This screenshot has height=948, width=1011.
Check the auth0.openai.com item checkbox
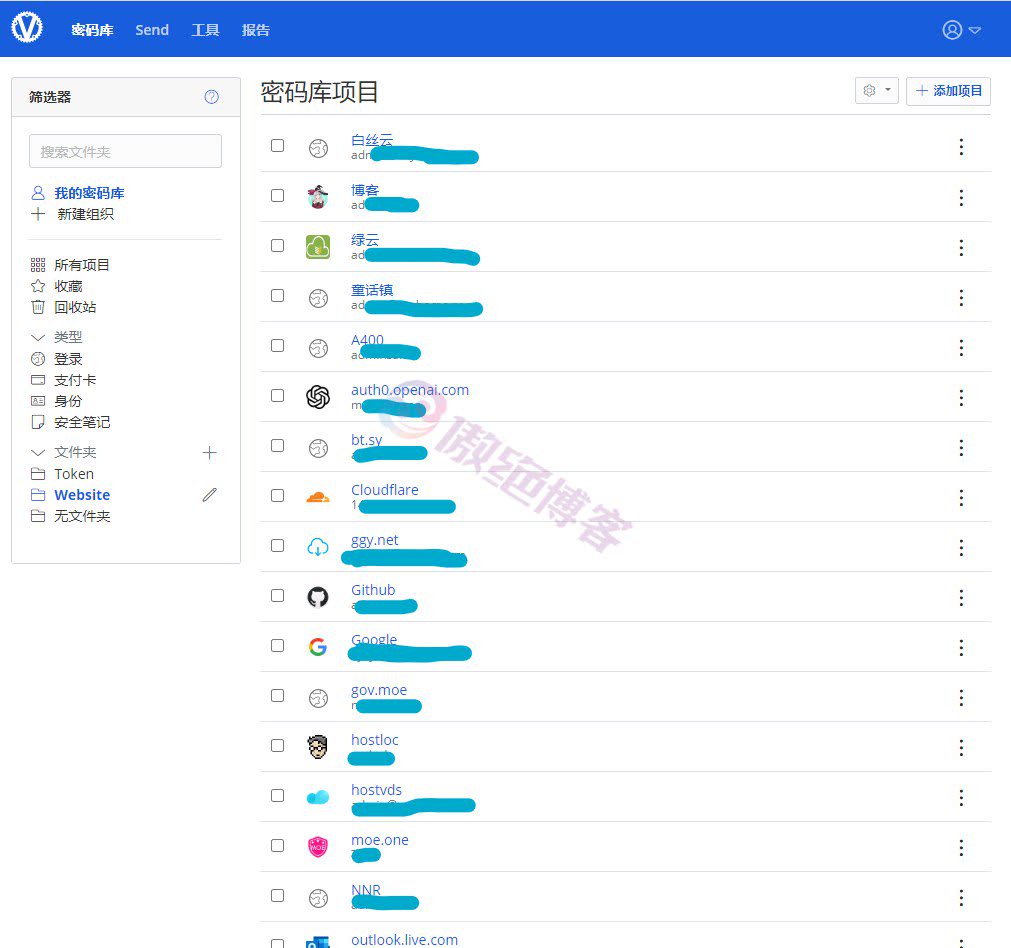pos(277,395)
